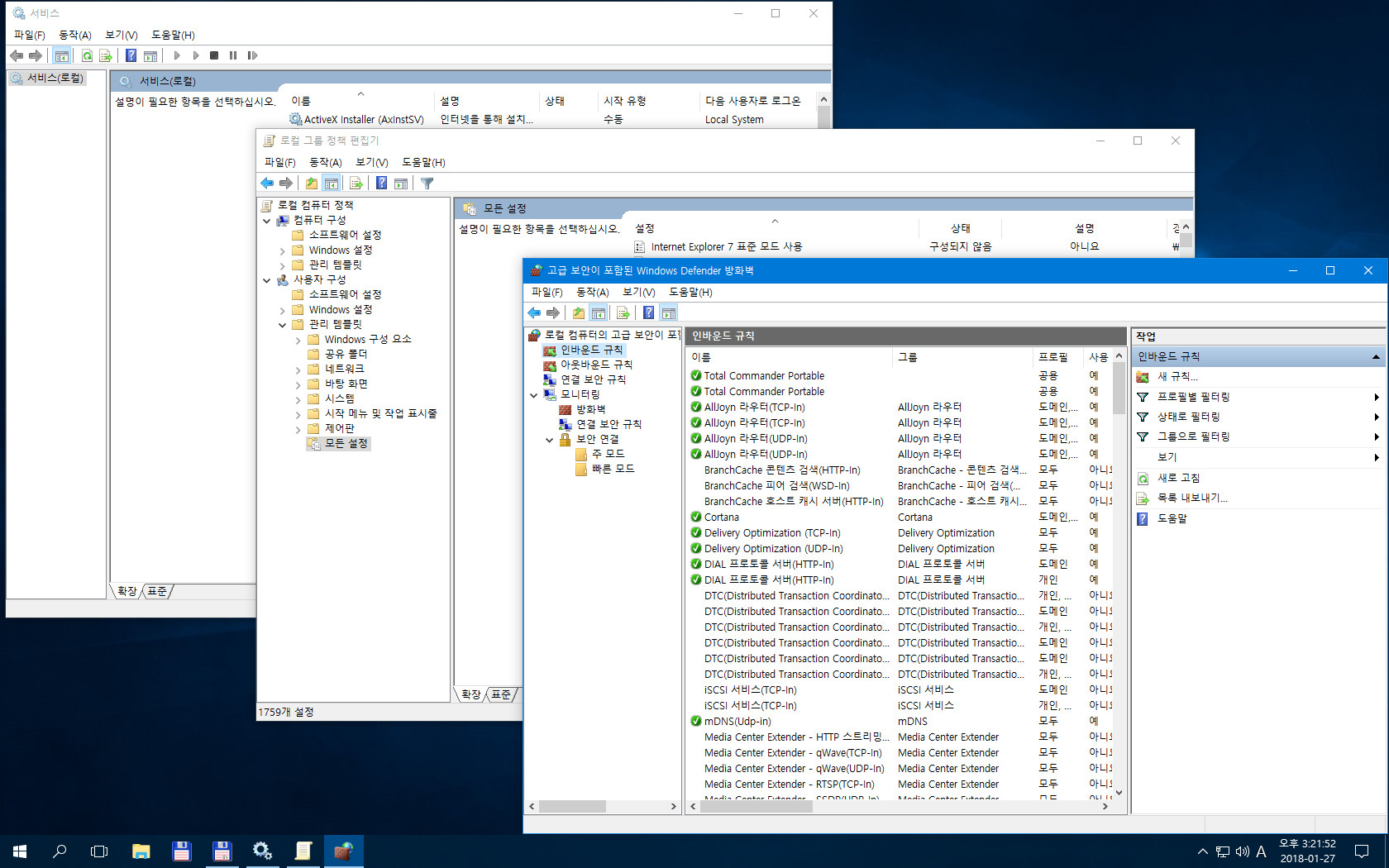1389x868 pixels.
Task: Select 방화벽 under 모니터링
Action: [590, 410]
